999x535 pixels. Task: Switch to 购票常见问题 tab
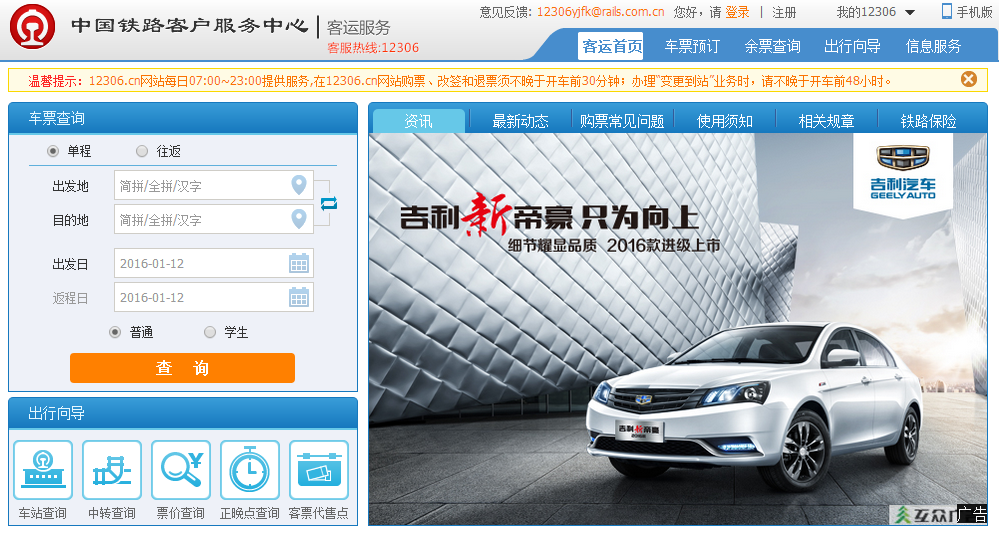coord(622,121)
